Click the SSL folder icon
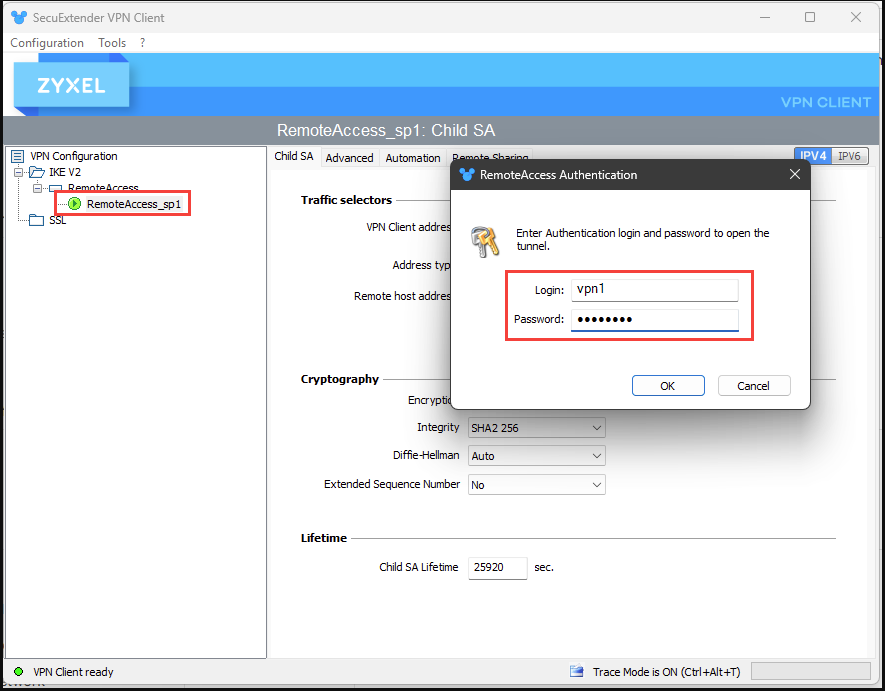 tap(37, 220)
